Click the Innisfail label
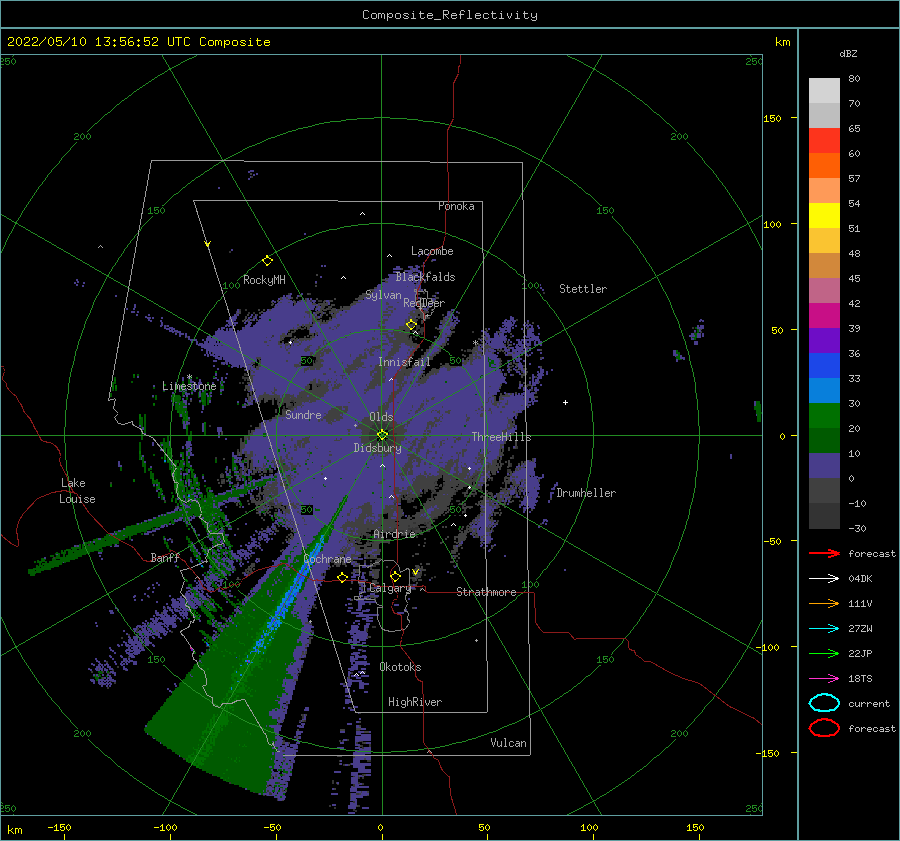 click(x=404, y=362)
